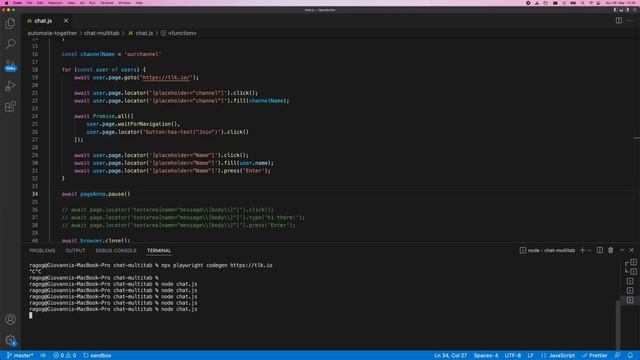Image resolution: width=640 pixels, height=360 pixels.
Task: Switch to the DEBUG CONSOLE panel tab
Action: tap(116, 251)
